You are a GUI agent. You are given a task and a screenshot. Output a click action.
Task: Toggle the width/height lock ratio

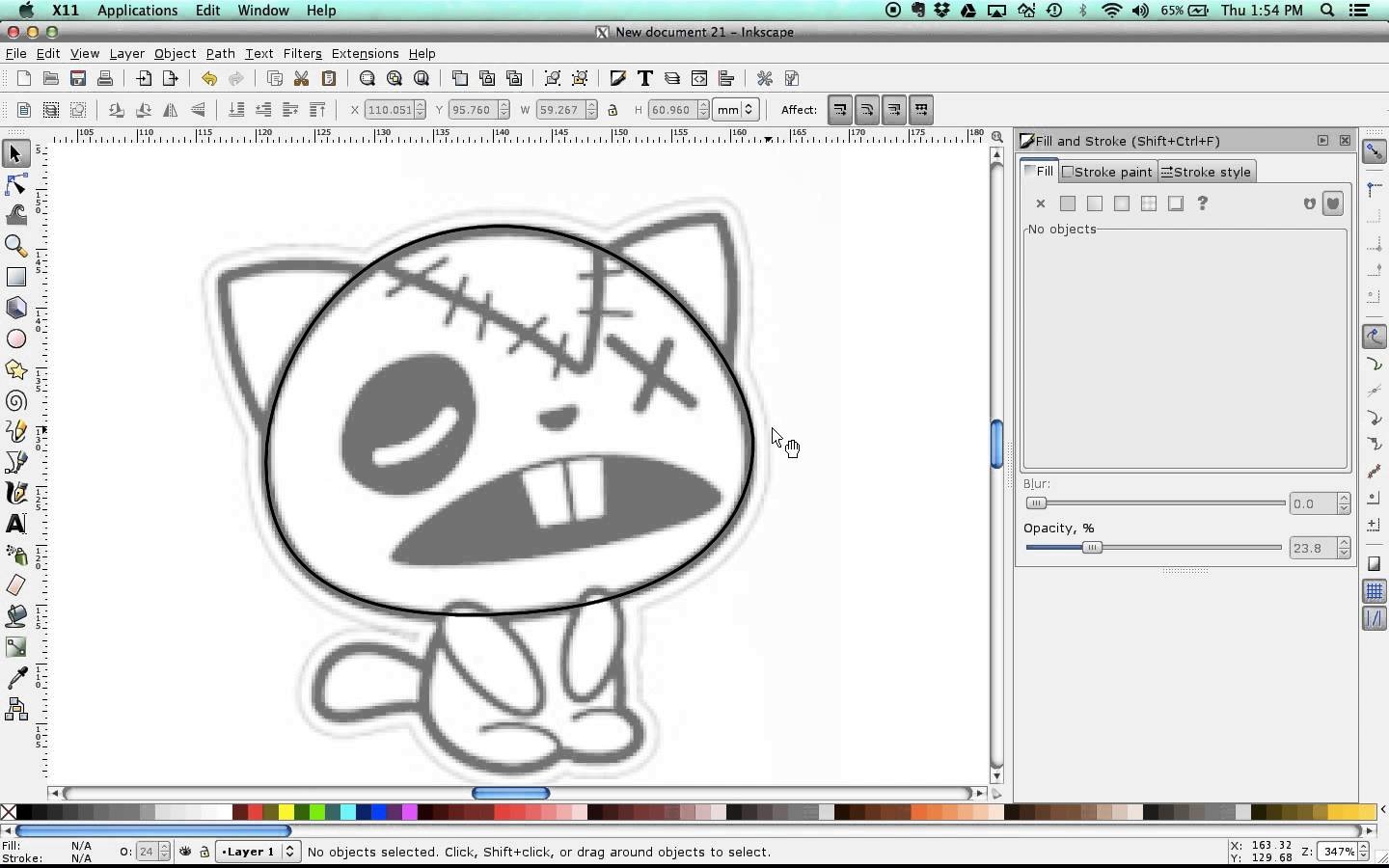pyautogui.click(x=613, y=110)
